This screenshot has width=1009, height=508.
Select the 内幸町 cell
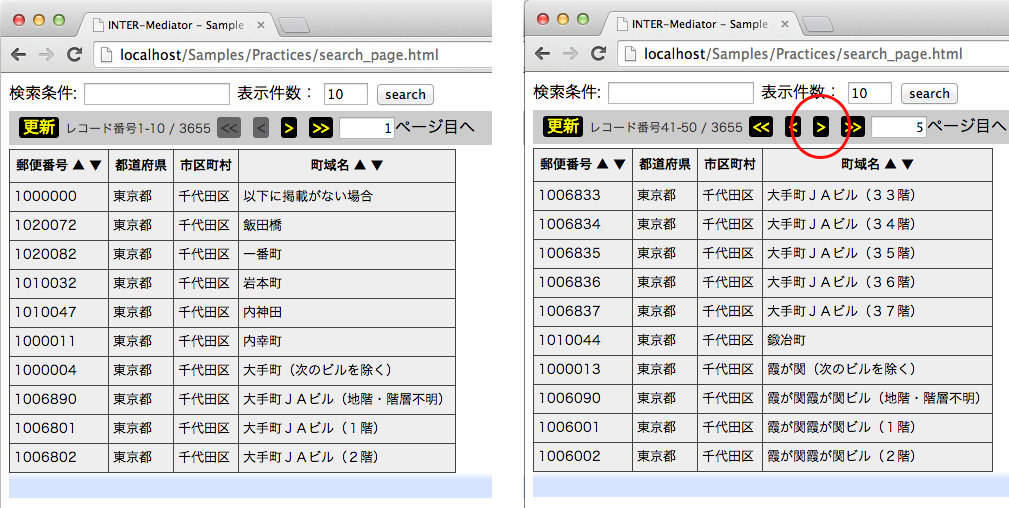[x=347, y=341]
